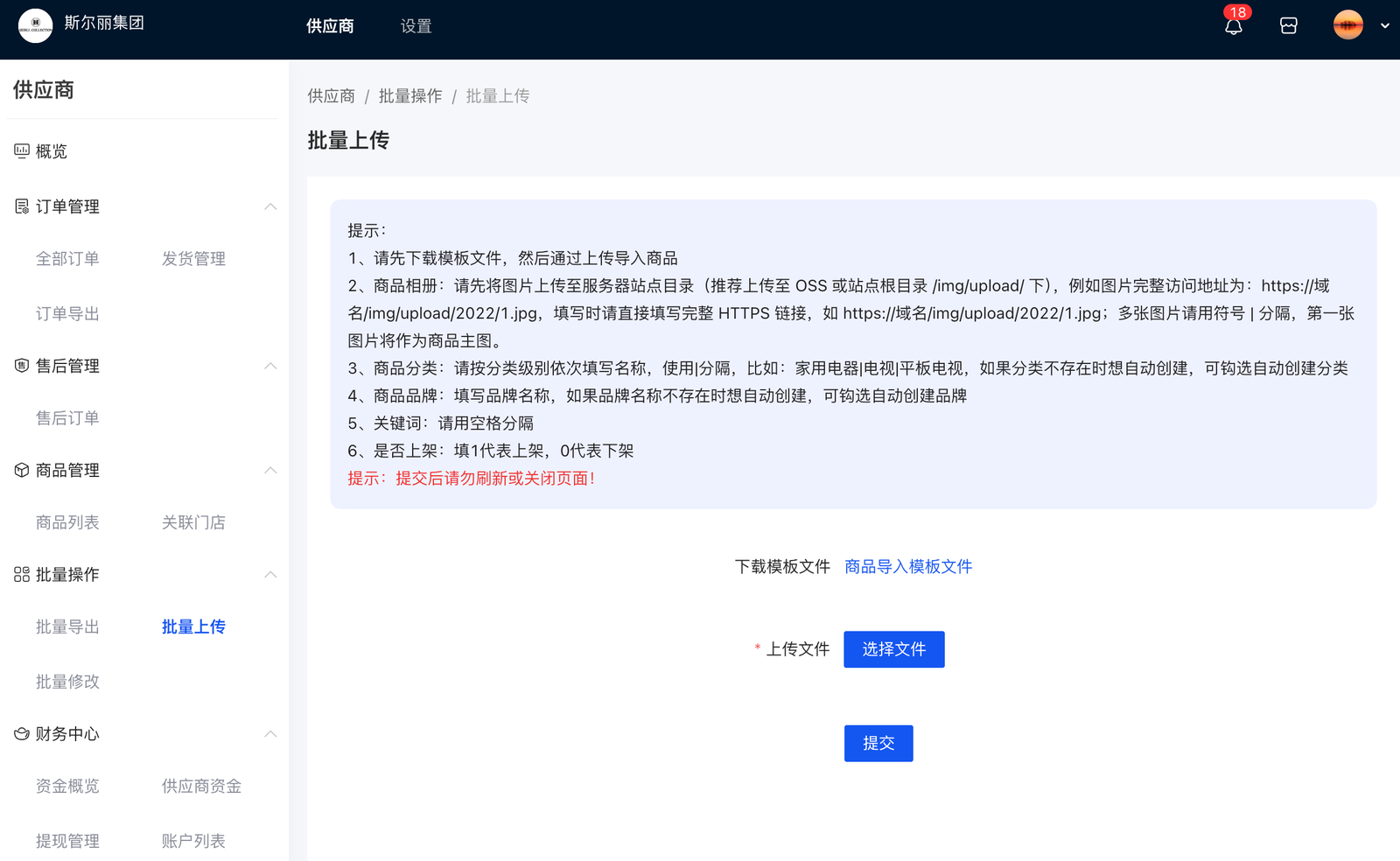This screenshot has width=1400, height=861.
Task: Click the 财务中心 wallet icon
Action: click(x=22, y=734)
